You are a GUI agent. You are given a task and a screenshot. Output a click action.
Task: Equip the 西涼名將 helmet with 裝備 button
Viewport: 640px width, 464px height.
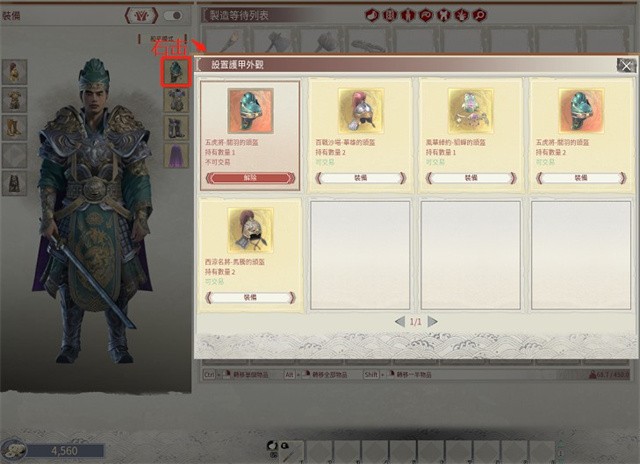[x=250, y=297]
